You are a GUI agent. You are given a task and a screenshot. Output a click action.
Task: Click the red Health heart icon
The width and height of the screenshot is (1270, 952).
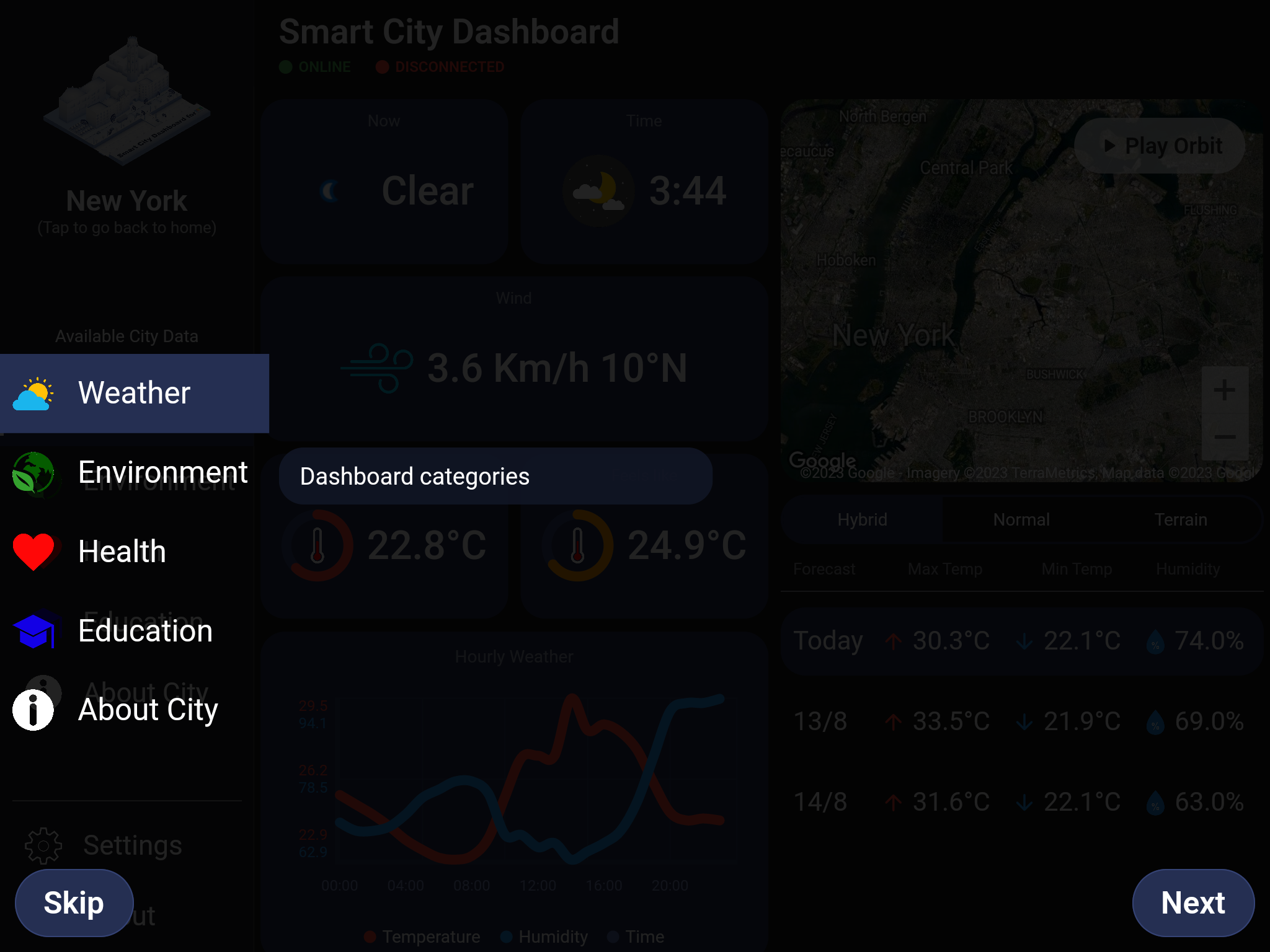[x=34, y=551]
